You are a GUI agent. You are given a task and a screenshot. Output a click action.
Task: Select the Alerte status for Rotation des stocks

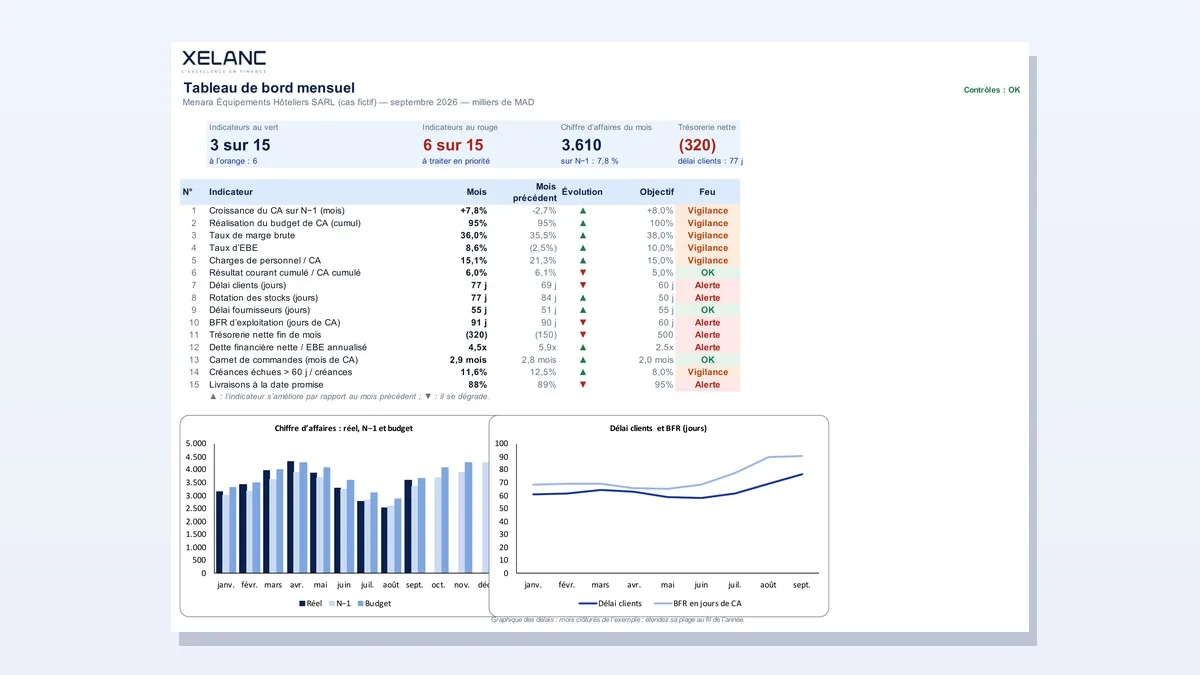click(708, 298)
